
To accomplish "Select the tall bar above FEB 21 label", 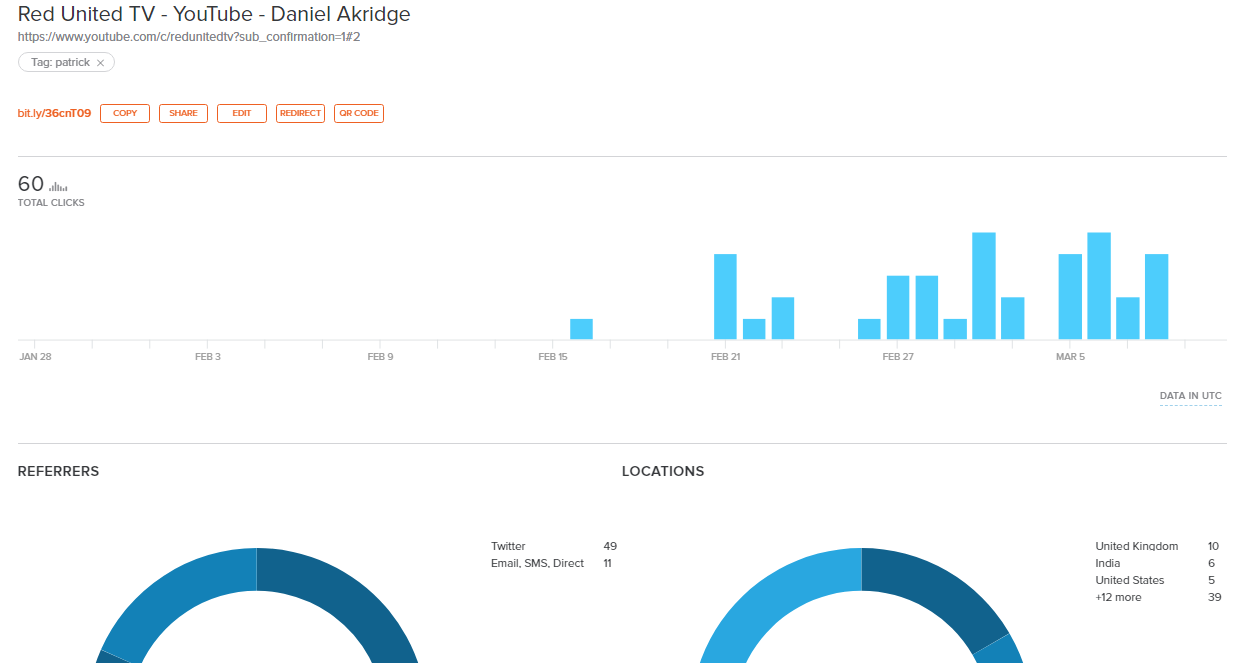I will [725, 297].
